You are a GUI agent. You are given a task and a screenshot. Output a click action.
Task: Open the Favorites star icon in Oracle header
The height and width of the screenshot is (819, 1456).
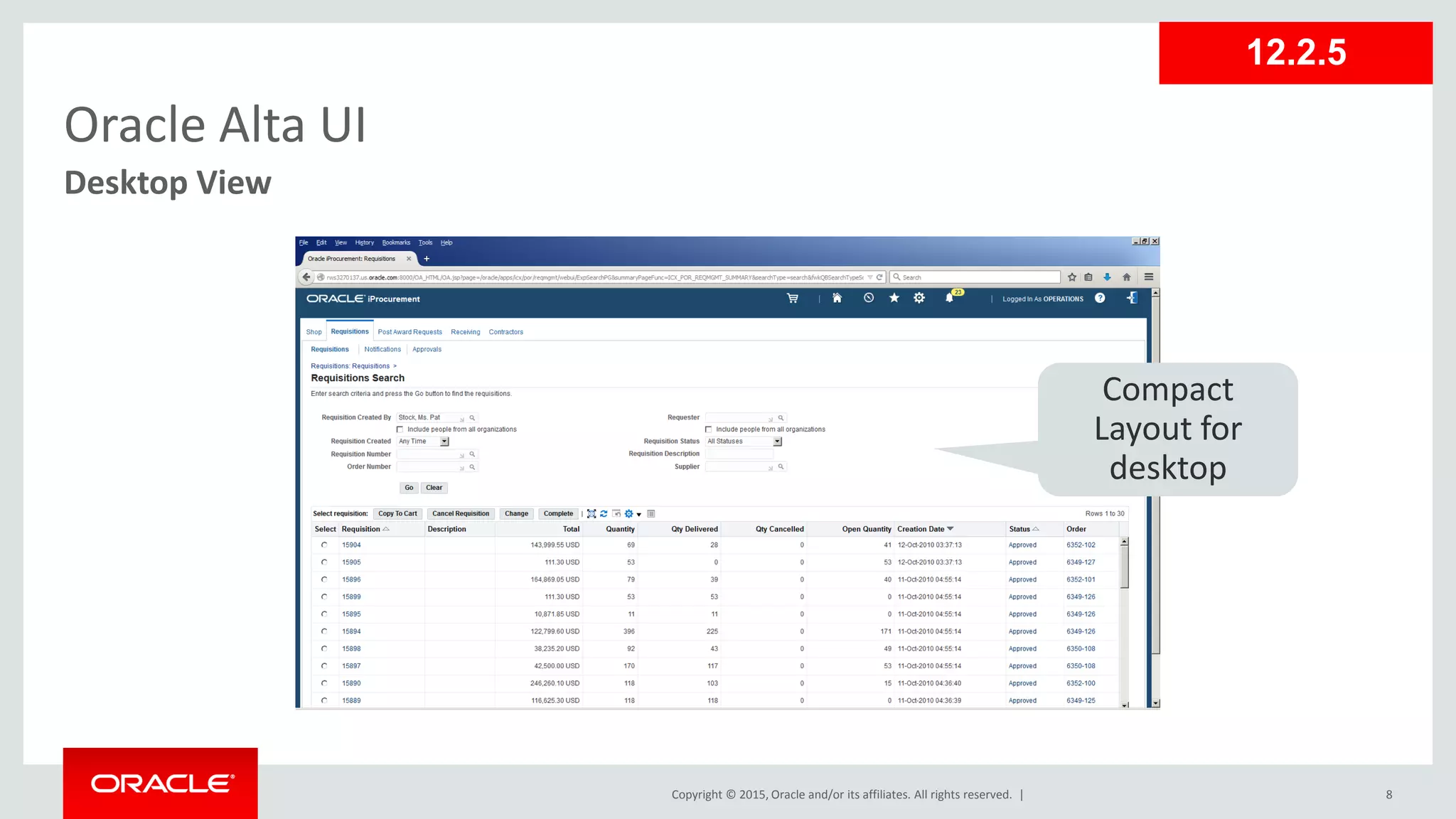point(894,298)
